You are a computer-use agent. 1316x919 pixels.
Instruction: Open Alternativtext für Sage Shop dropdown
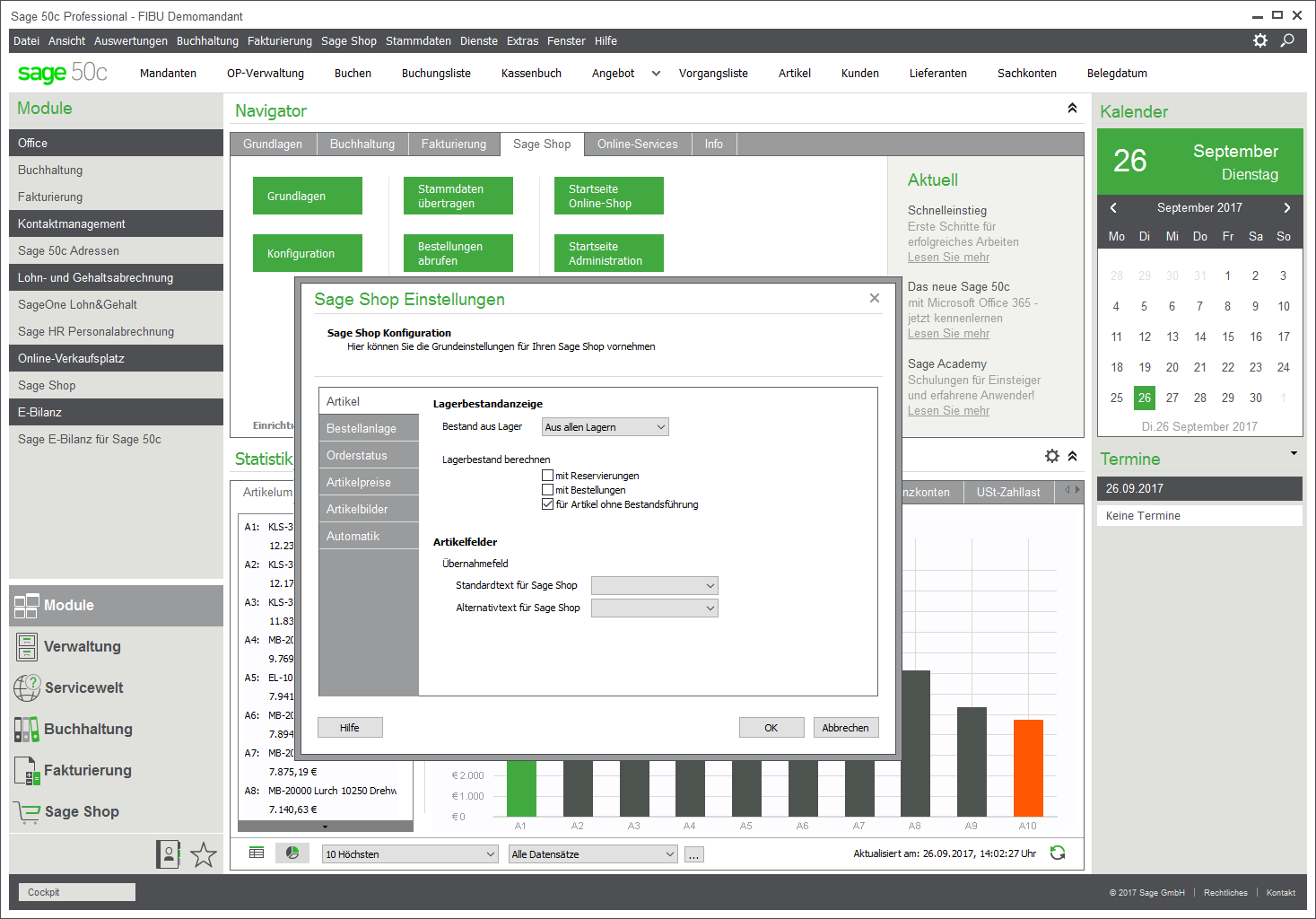click(655, 608)
